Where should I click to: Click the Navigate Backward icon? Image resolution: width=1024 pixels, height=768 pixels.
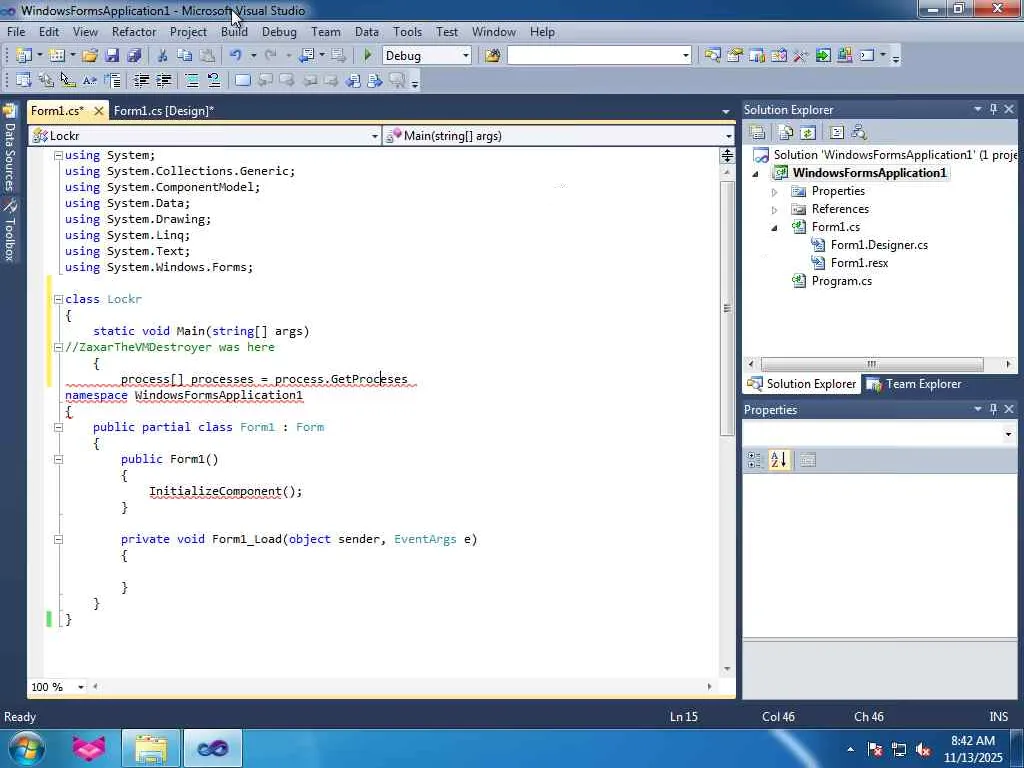point(307,56)
